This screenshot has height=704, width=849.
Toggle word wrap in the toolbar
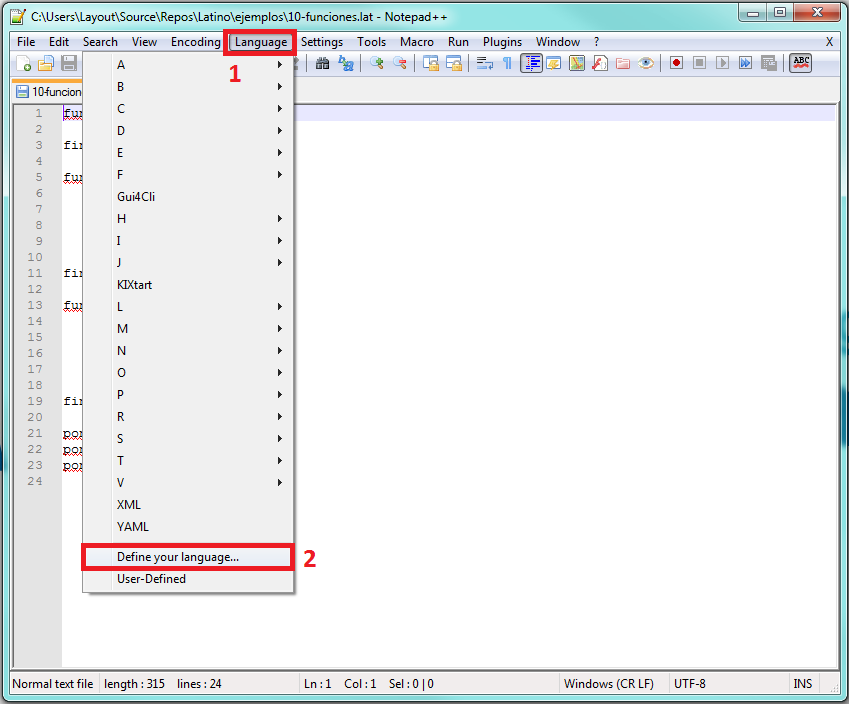tap(486, 62)
